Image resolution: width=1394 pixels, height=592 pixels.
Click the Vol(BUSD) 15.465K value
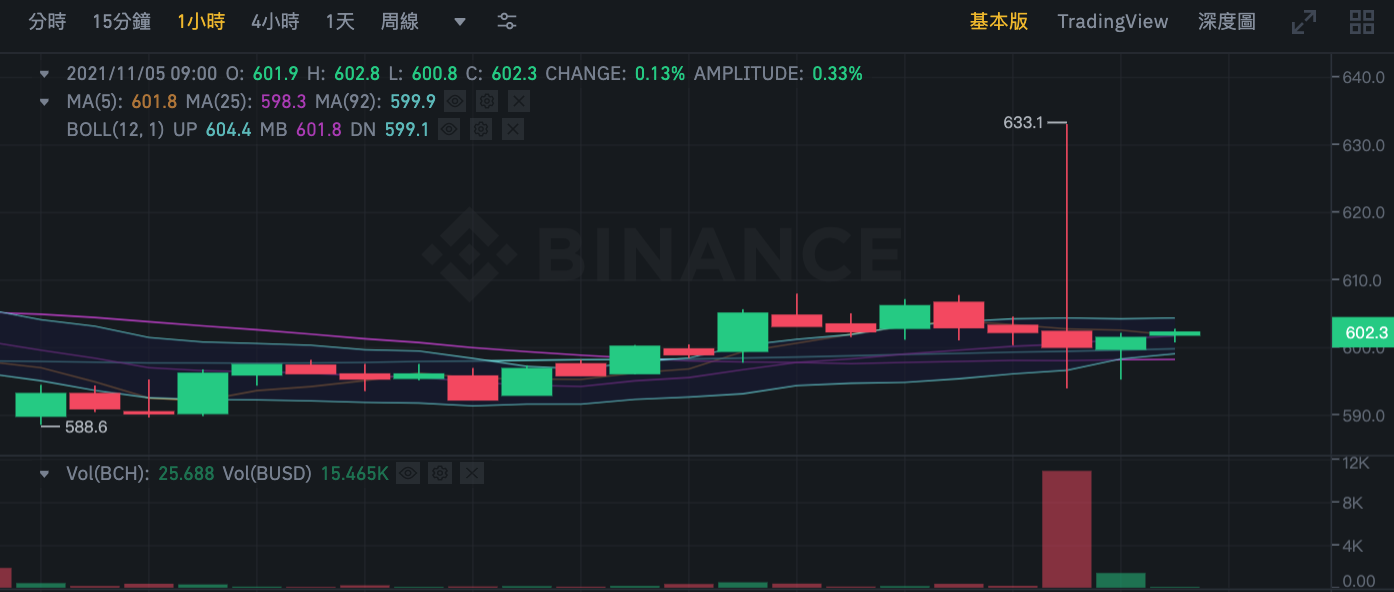pos(354,473)
